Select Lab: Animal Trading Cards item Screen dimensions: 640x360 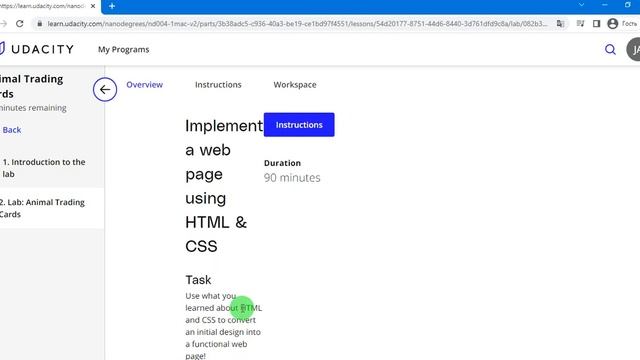[52, 208]
